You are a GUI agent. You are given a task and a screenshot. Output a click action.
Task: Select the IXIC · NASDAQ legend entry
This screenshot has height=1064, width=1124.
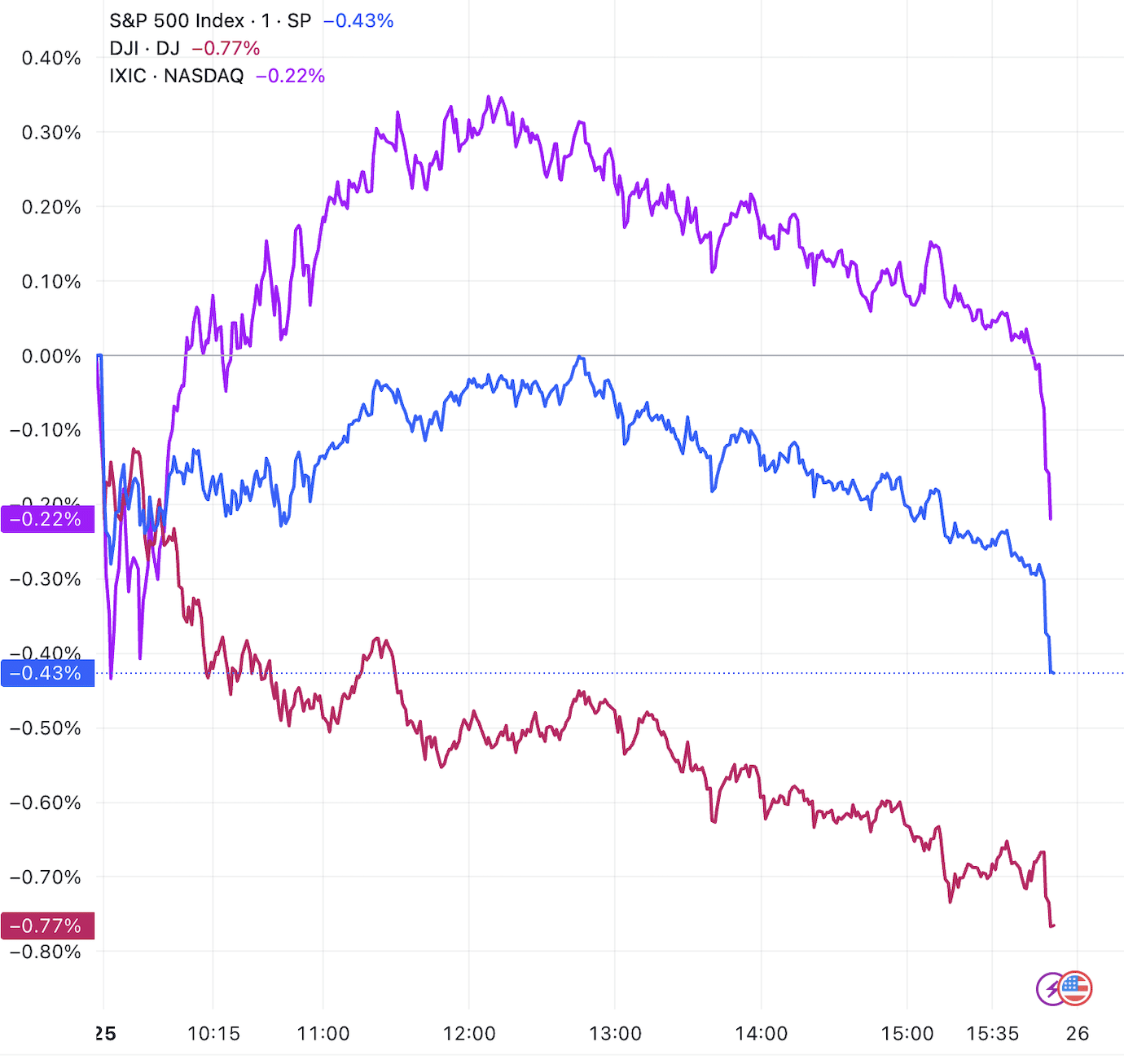(x=176, y=77)
